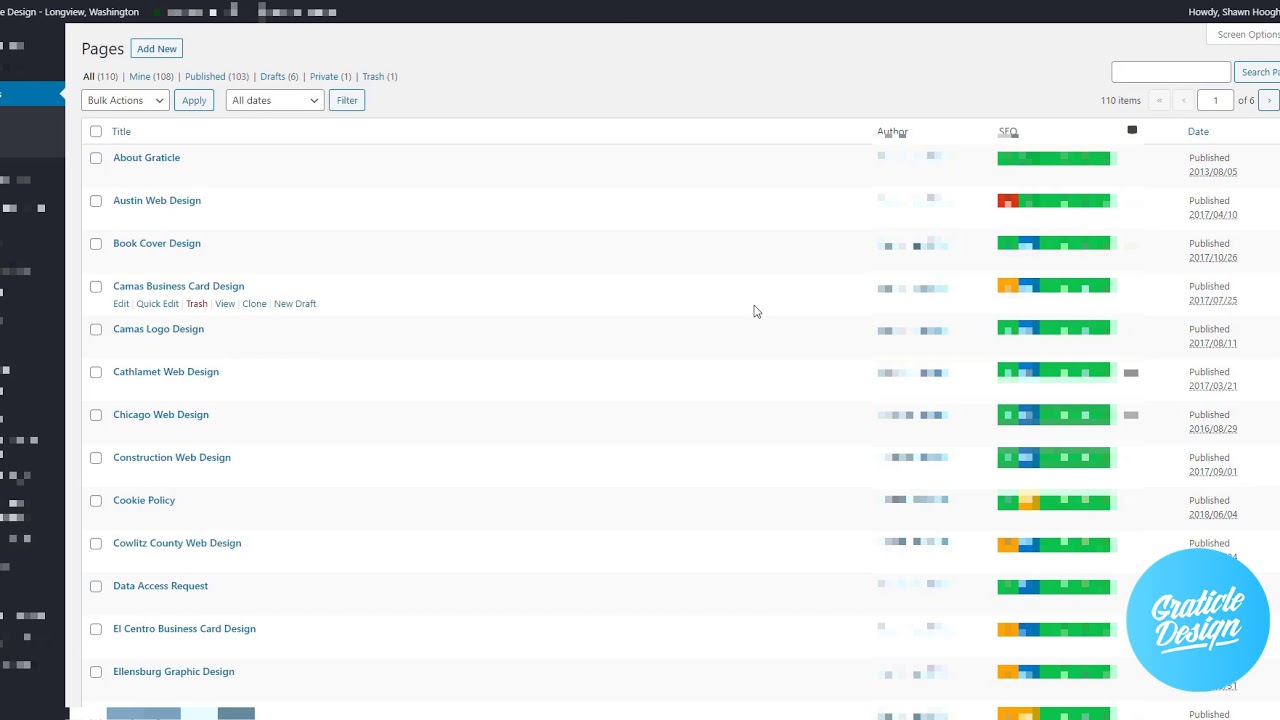This screenshot has height=720, width=1280.
Task: Open the Austin Web Design page
Action: [x=157, y=201]
